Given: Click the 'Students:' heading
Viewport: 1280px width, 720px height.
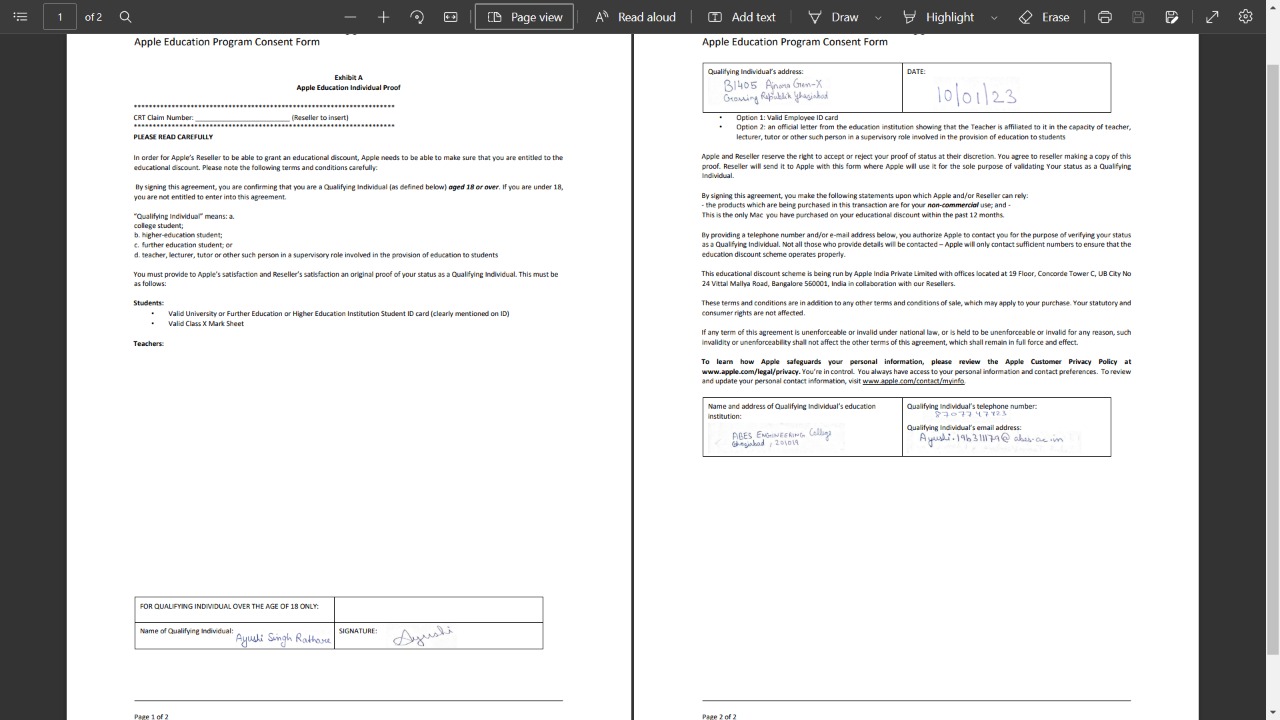Looking at the screenshot, I should [x=149, y=303].
